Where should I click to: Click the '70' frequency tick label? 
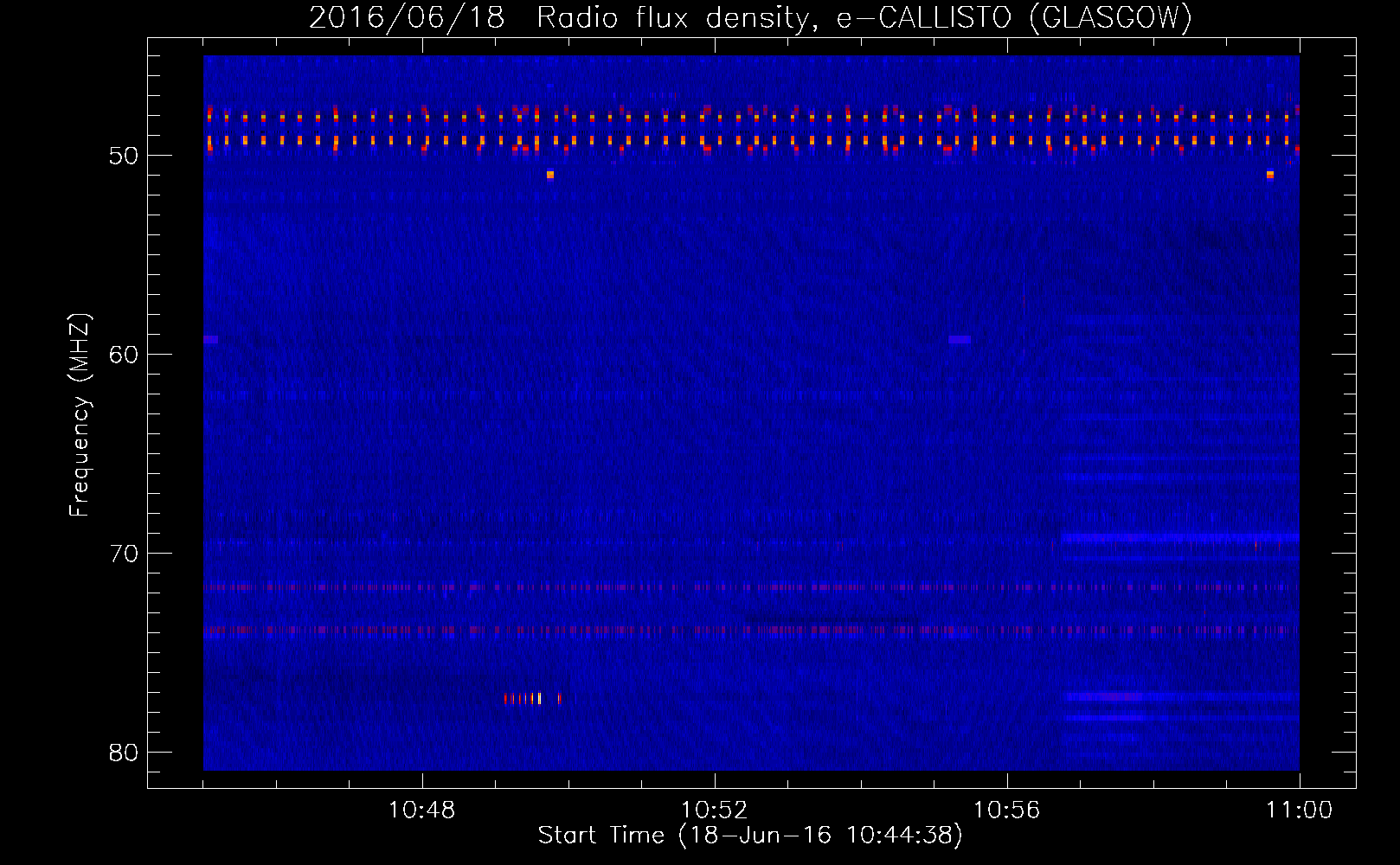click(x=124, y=554)
